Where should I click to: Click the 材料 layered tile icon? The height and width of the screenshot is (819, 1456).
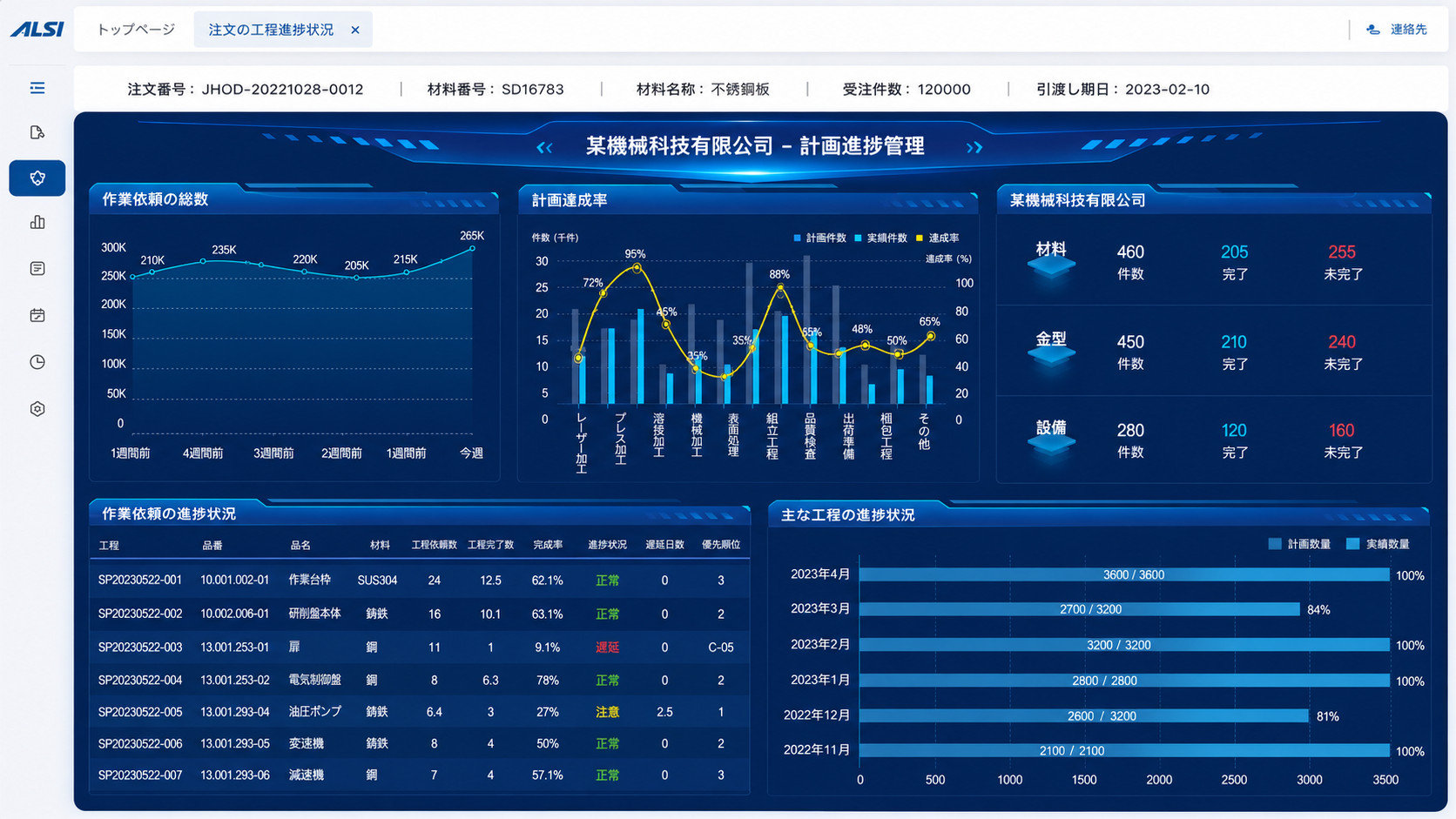pyautogui.click(x=1051, y=265)
